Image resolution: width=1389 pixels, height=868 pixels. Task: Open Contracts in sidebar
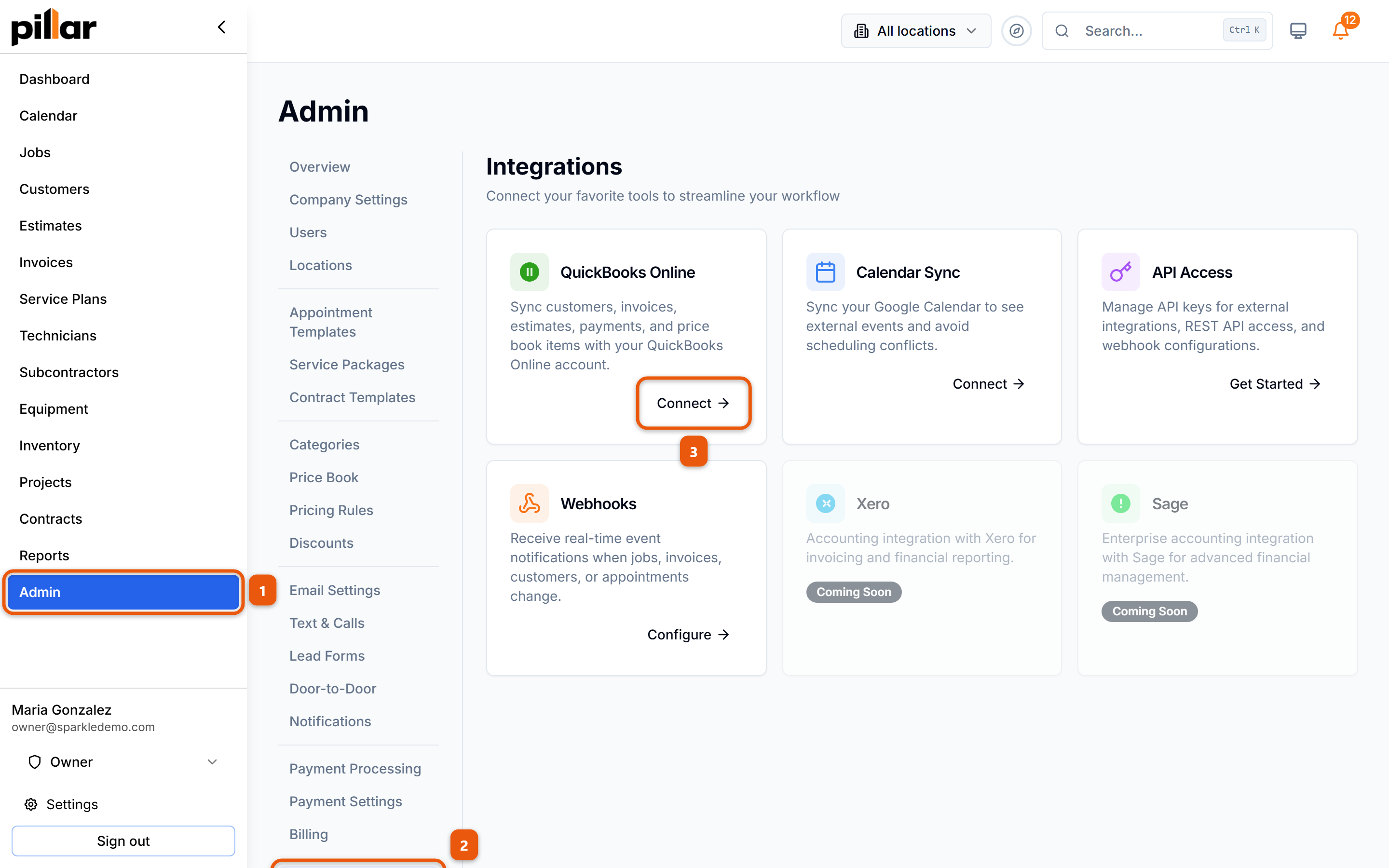[x=123, y=519]
